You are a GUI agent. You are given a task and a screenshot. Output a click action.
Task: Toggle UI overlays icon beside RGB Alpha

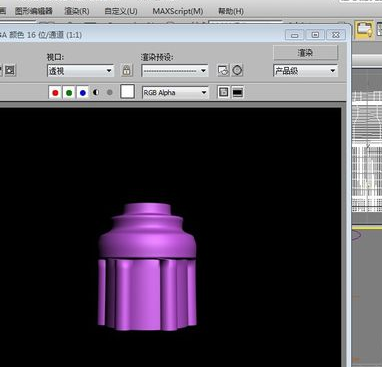tap(223, 92)
